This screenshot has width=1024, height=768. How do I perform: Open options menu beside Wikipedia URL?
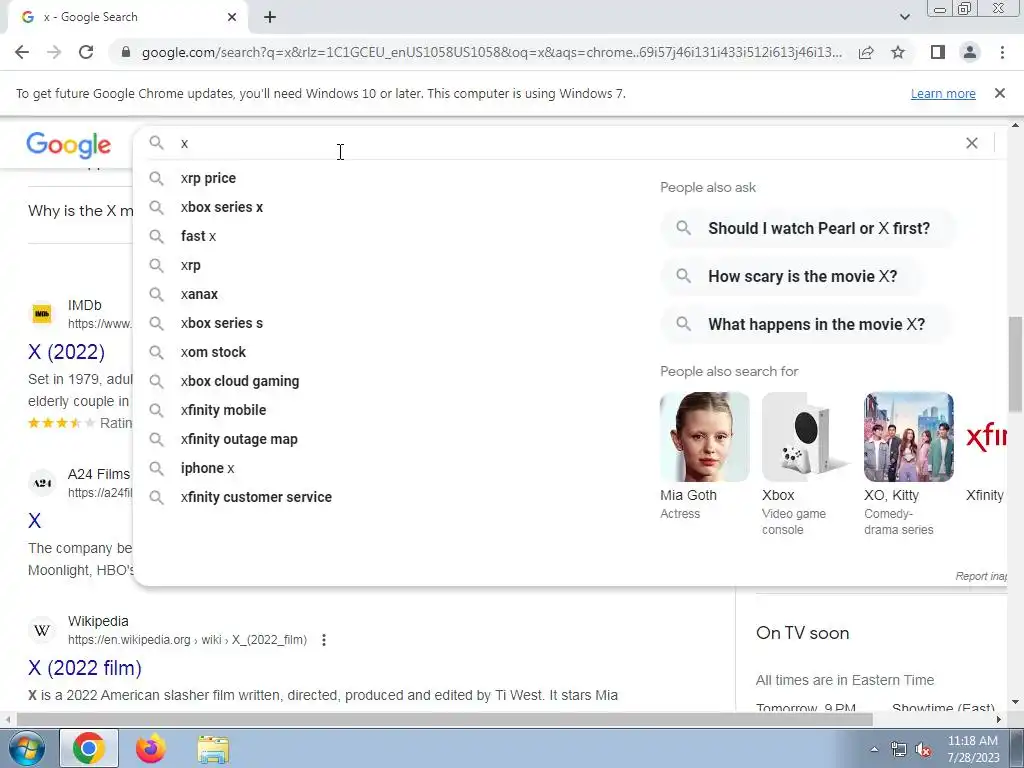tap(324, 640)
